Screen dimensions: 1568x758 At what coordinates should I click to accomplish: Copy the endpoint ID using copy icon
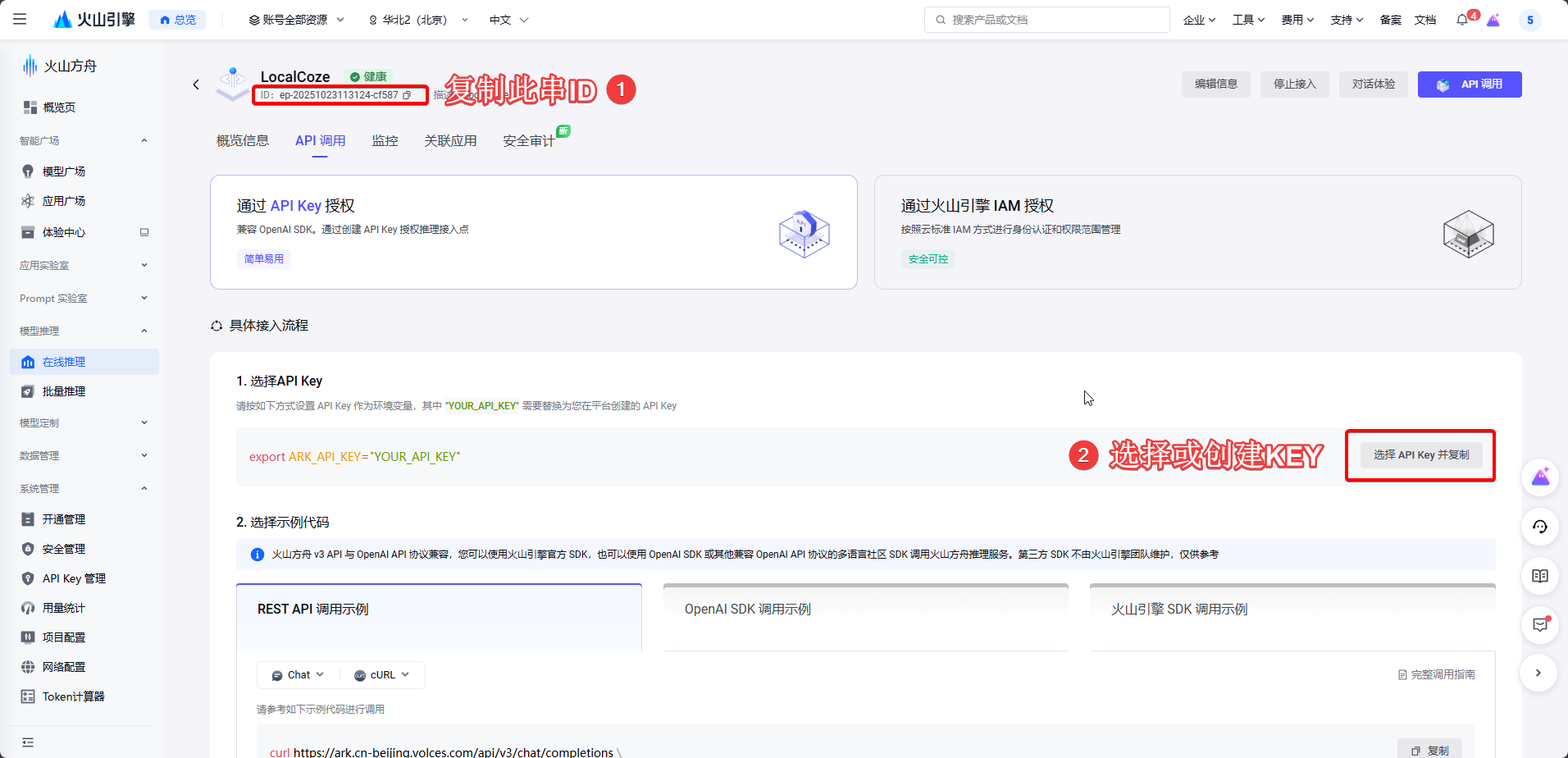(407, 95)
